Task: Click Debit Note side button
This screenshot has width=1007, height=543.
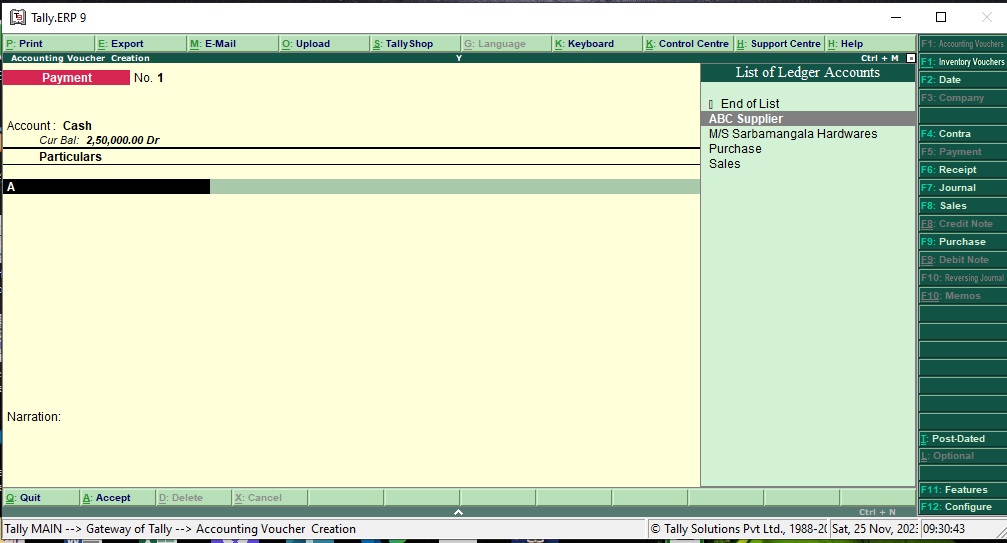Action: [x=962, y=259]
